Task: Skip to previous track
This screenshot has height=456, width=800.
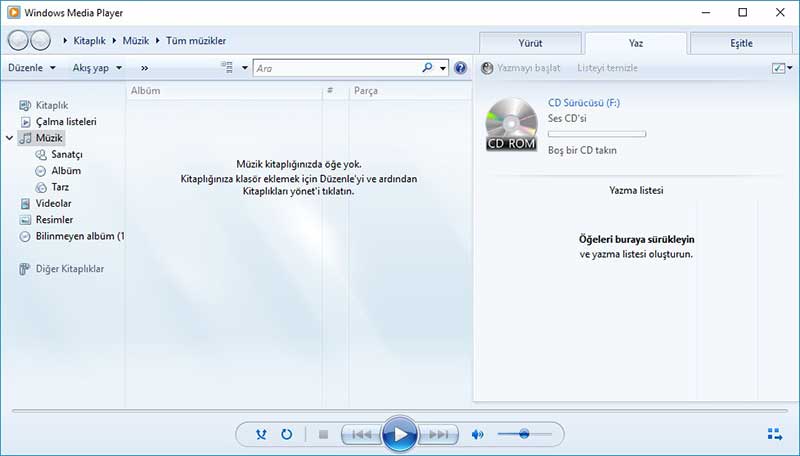Action: 360,435
